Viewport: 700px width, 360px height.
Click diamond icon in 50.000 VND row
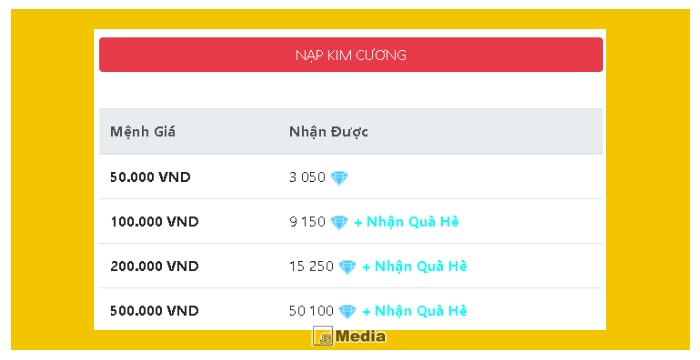click(x=339, y=178)
